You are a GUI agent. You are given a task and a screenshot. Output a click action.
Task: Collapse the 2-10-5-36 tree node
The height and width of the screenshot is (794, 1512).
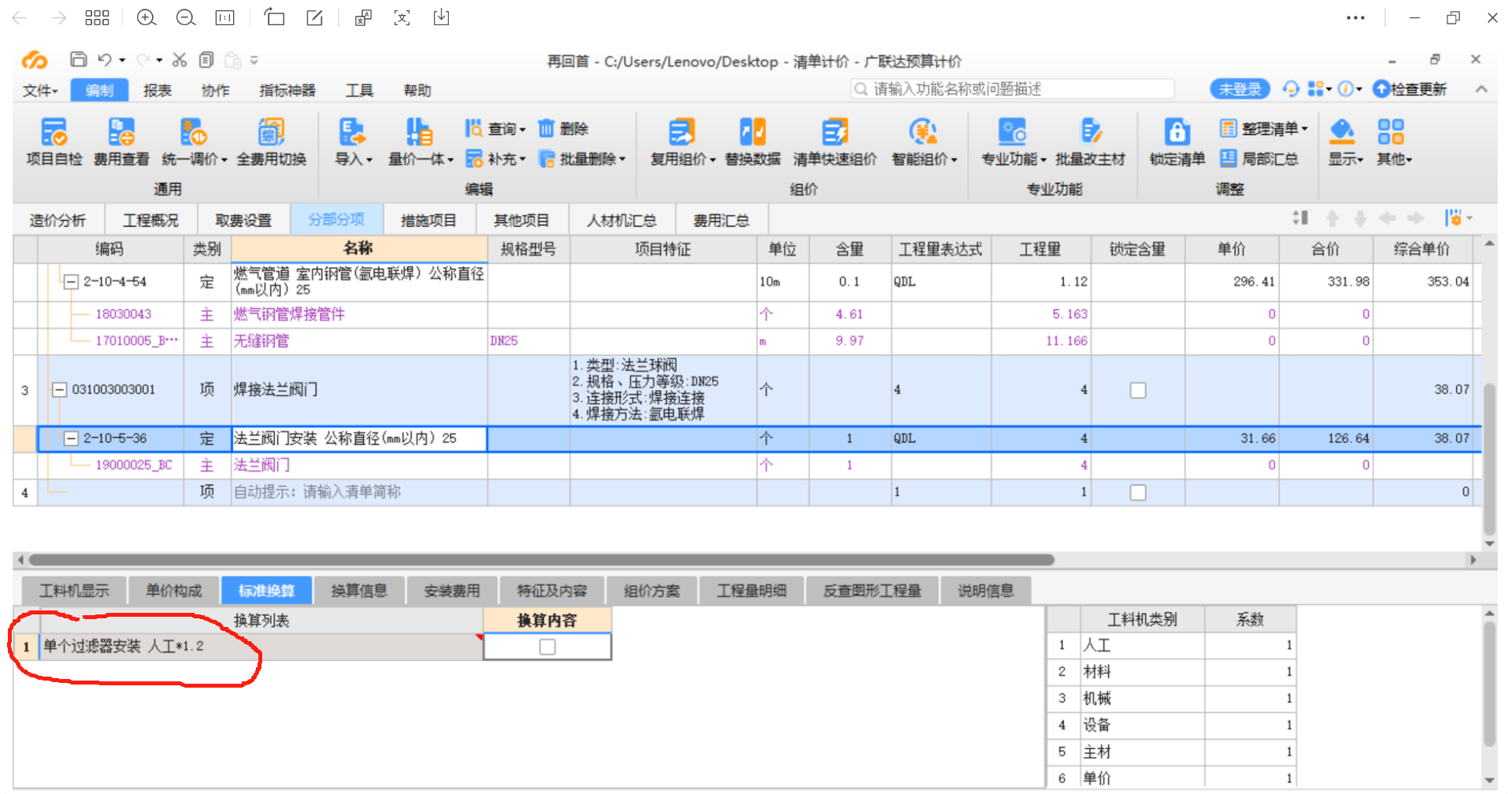(71, 438)
